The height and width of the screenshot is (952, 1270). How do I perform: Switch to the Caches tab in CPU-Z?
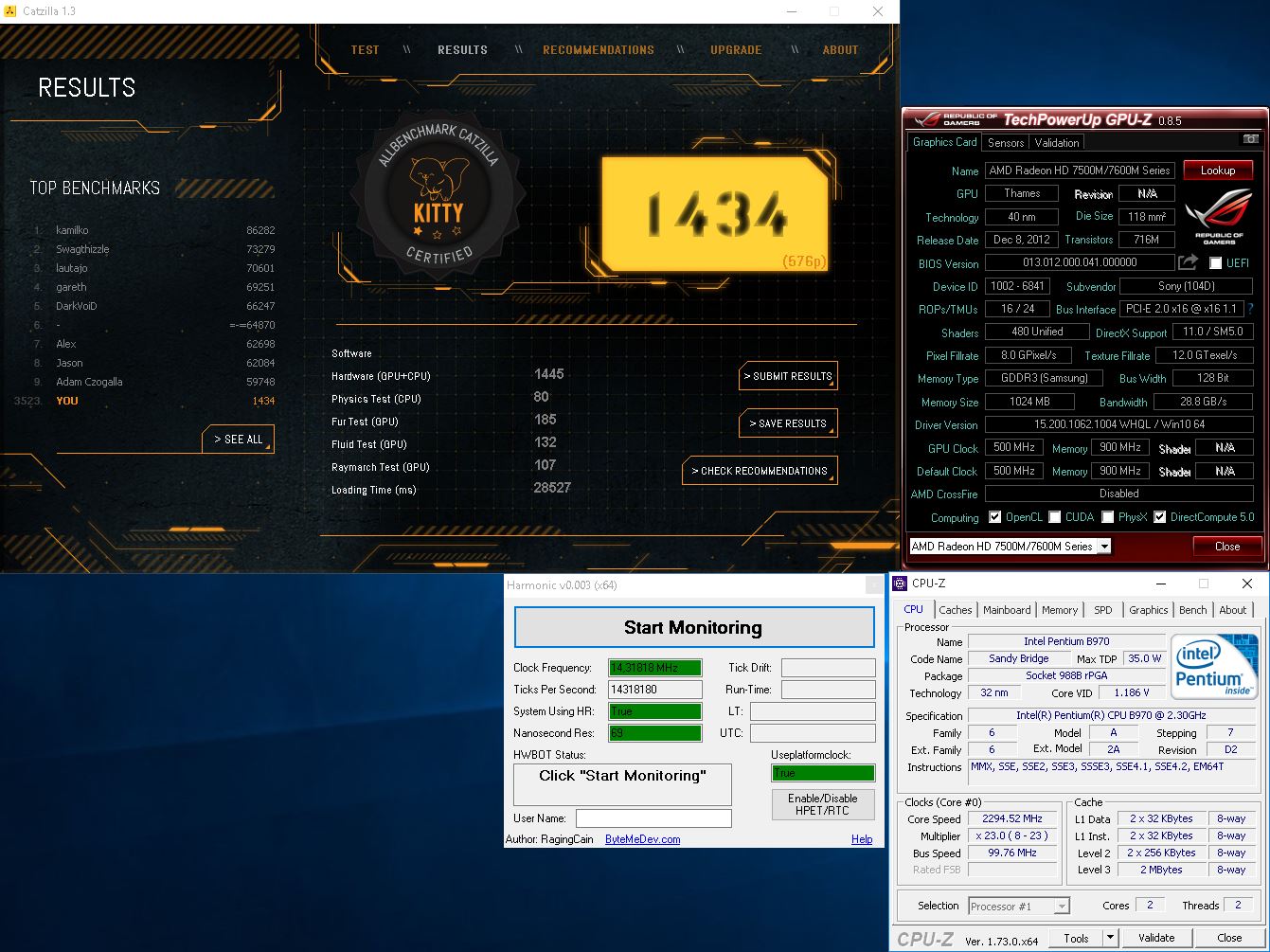click(x=955, y=610)
